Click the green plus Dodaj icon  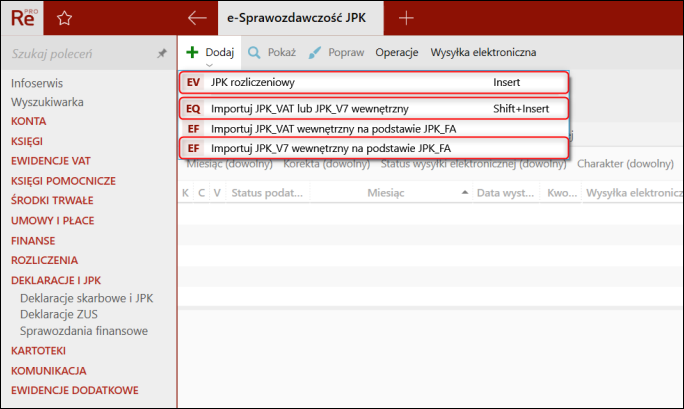[x=192, y=51]
